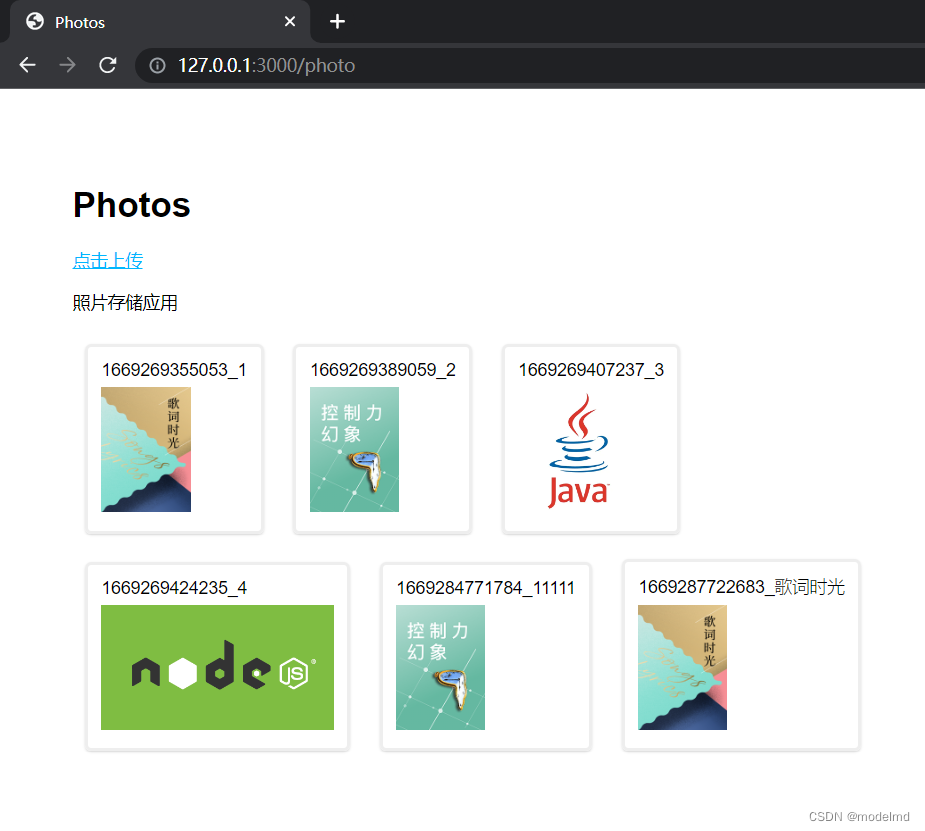Click the title 1669269355053_1
This screenshot has height=831, width=925.
tap(174, 370)
